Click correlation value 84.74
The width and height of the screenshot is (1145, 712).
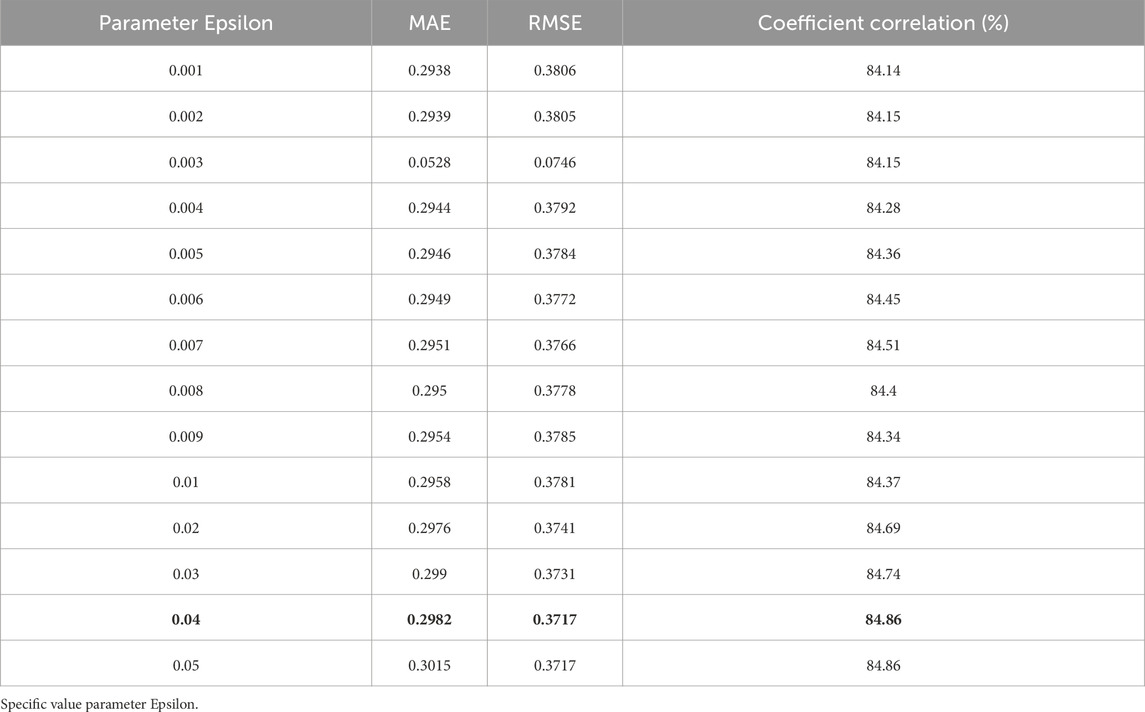[883, 574]
